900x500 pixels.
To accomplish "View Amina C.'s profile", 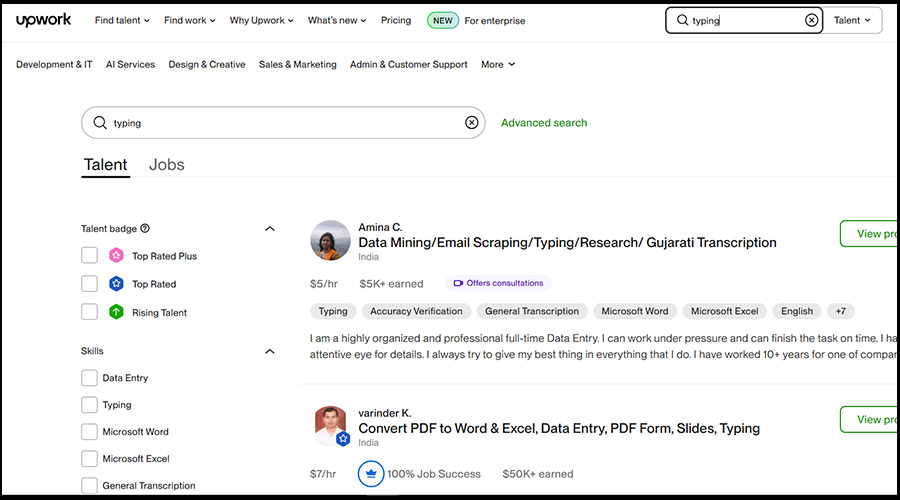I will pyautogui.click(x=868, y=234).
